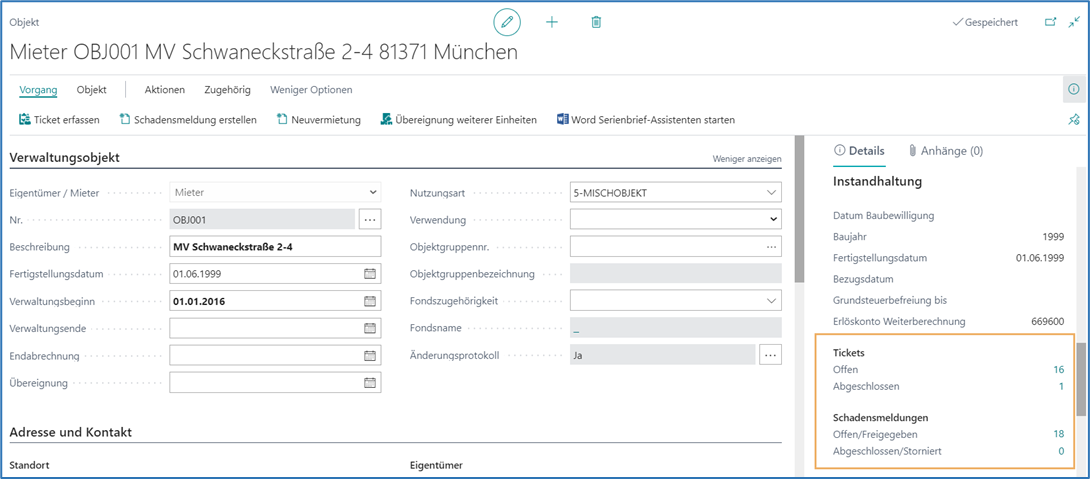The width and height of the screenshot is (1090, 479).
Task: Click into the Beschreibung text field
Action: 275,247
